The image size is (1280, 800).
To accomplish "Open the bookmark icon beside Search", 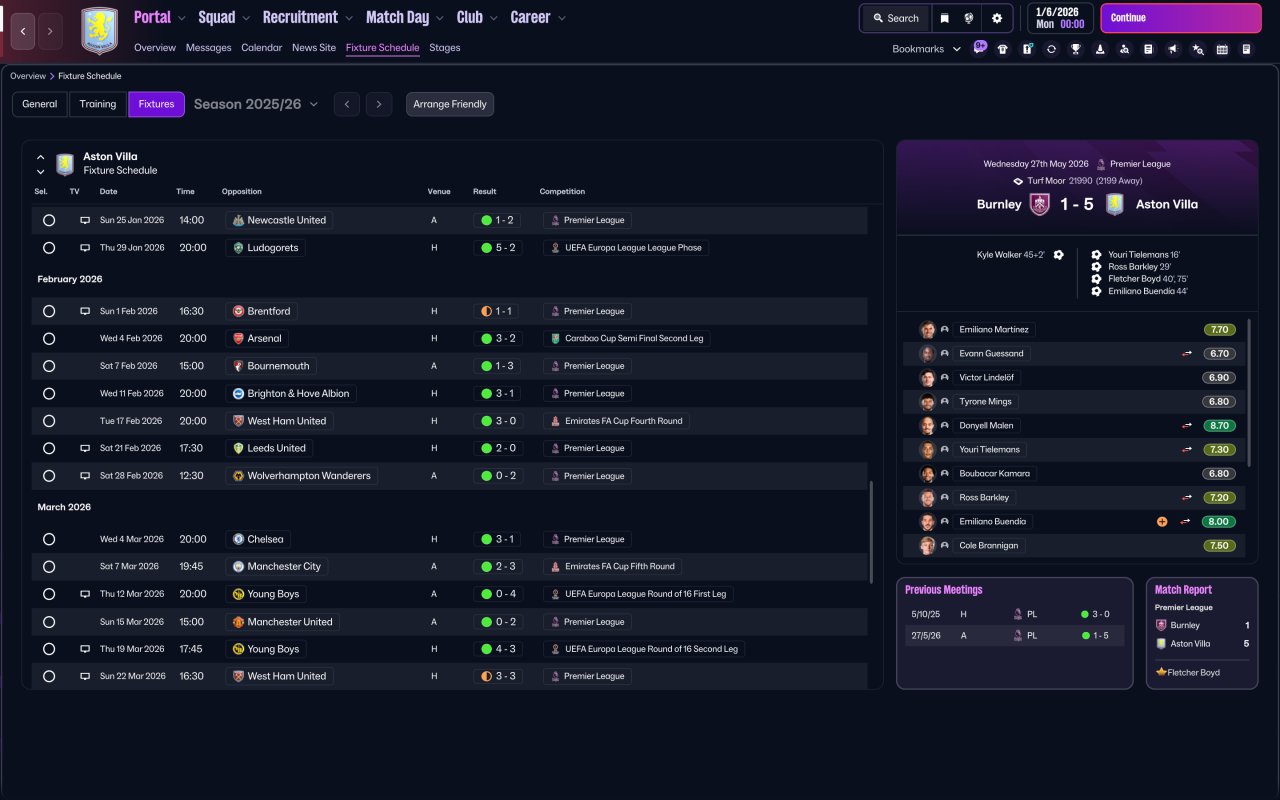I will coord(943,18).
